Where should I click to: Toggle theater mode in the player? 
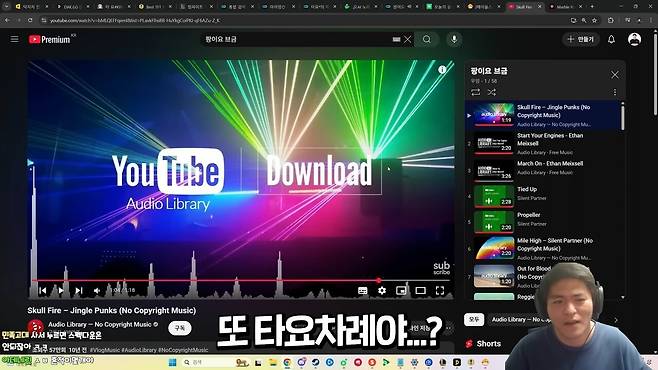[420, 290]
